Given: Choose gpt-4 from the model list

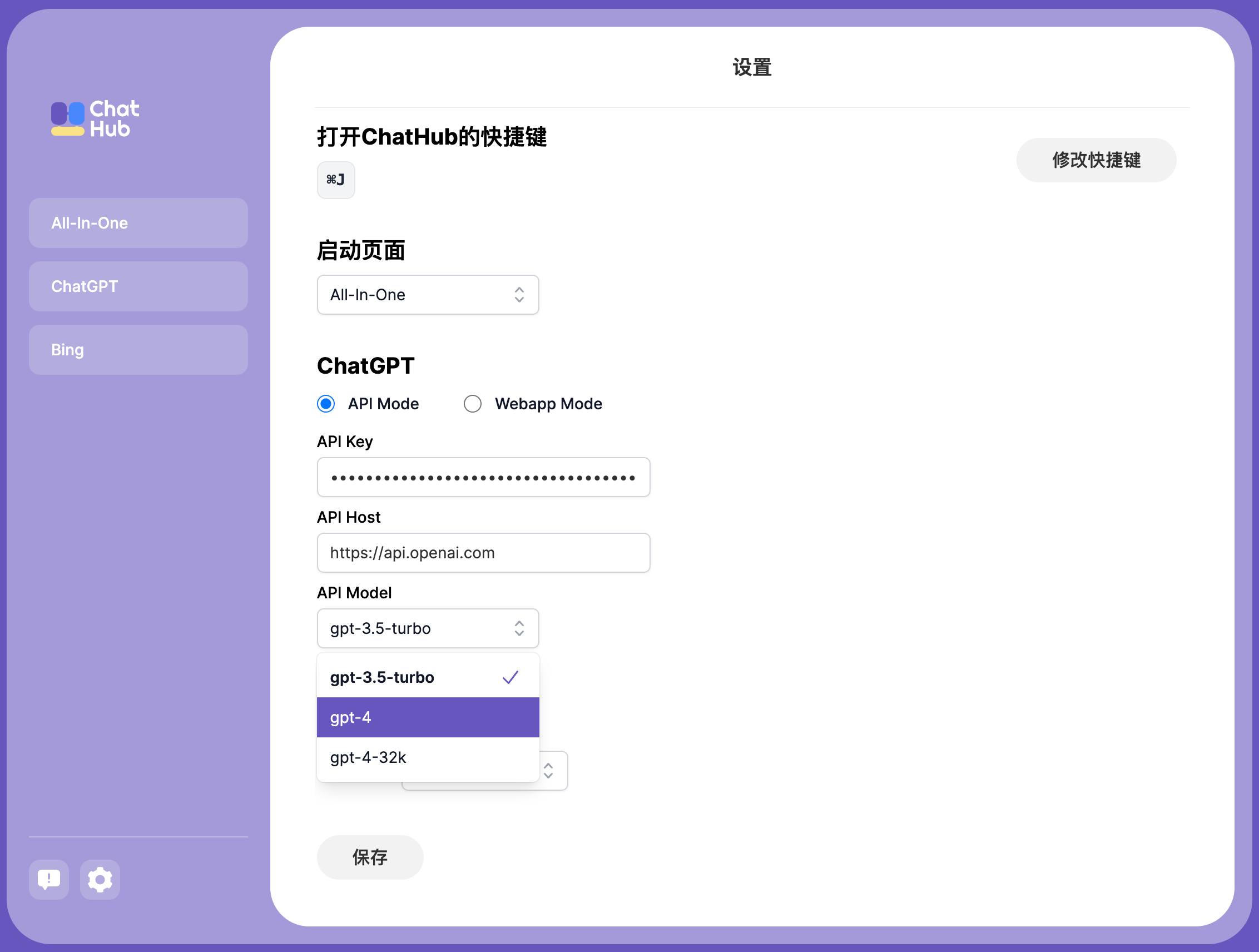Looking at the screenshot, I should point(428,717).
